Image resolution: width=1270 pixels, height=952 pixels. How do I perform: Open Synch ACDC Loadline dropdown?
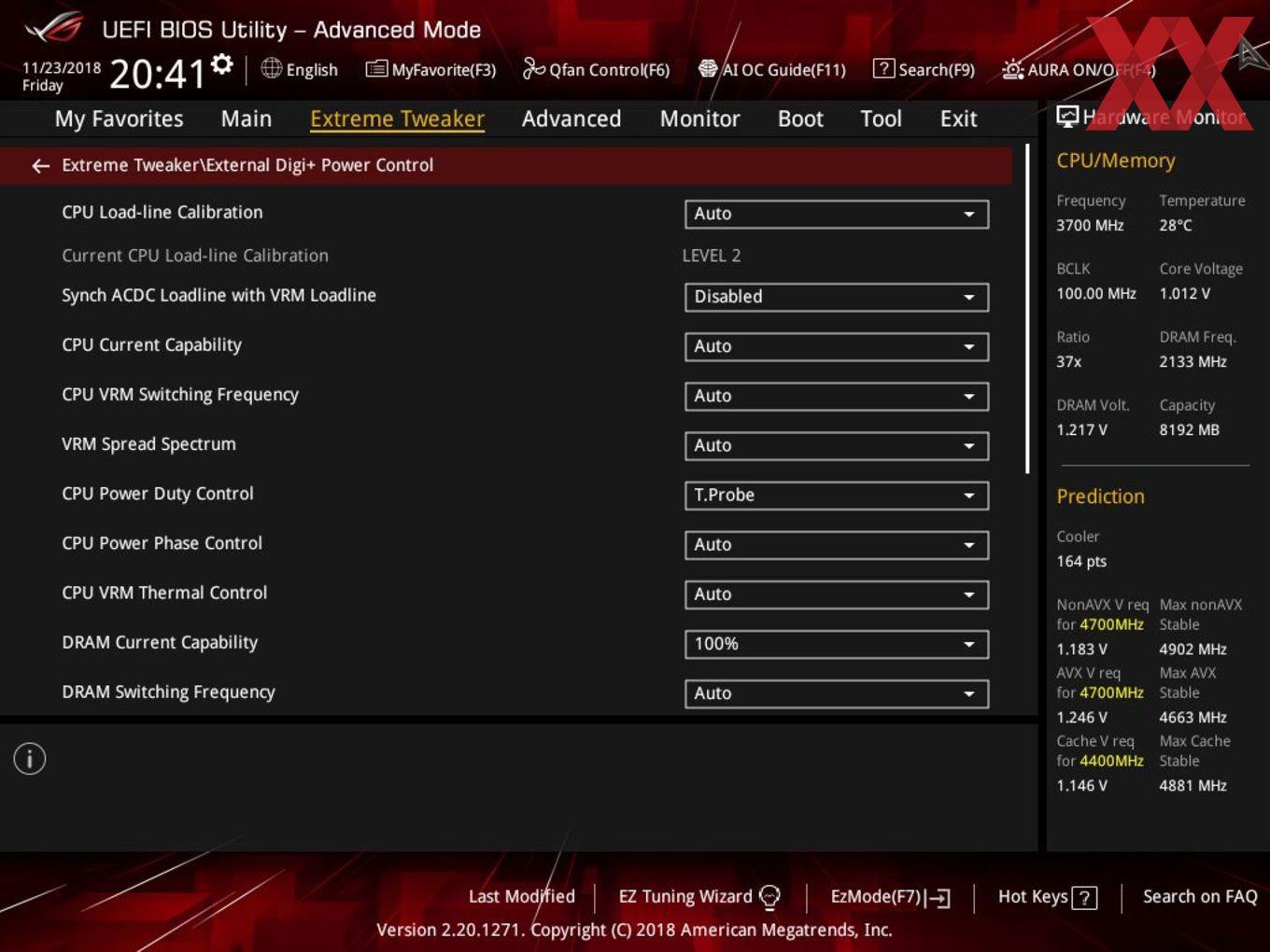(837, 297)
